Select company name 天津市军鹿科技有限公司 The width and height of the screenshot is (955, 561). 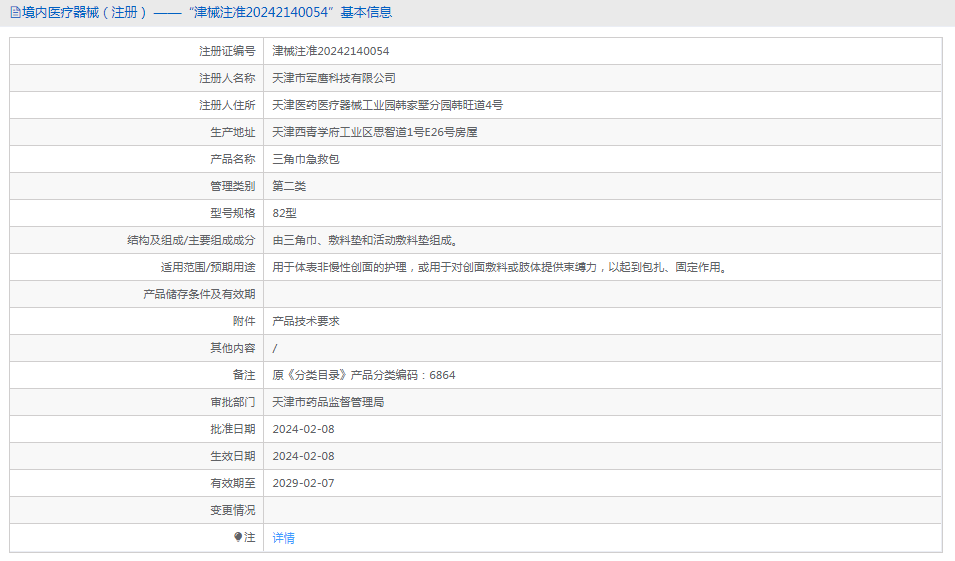[x=334, y=78]
